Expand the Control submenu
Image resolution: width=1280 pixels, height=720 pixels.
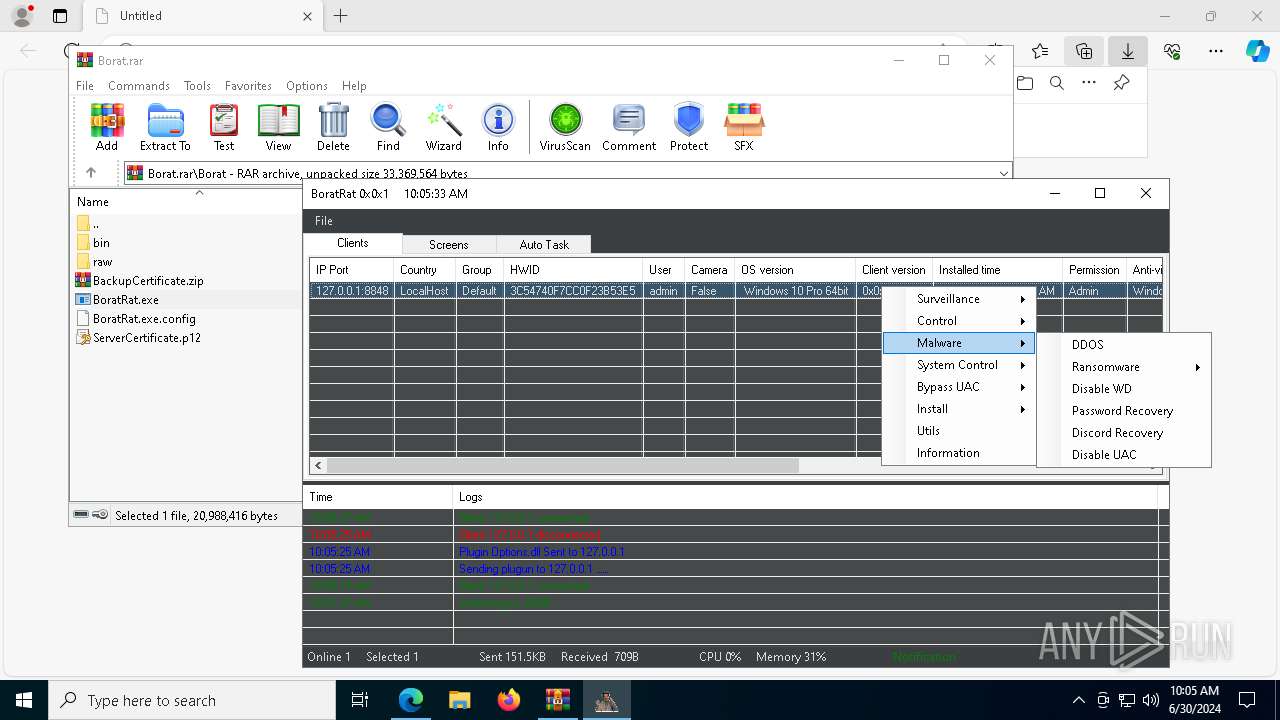958,321
